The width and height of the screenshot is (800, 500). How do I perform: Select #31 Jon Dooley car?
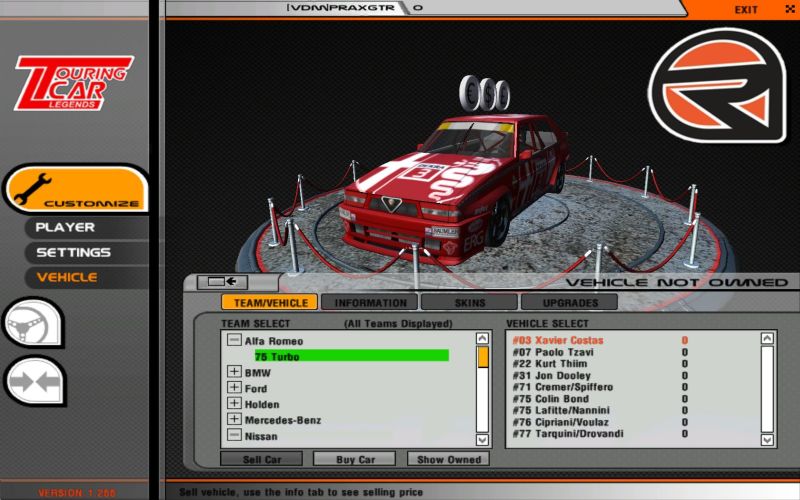pyautogui.click(x=601, y=376)
